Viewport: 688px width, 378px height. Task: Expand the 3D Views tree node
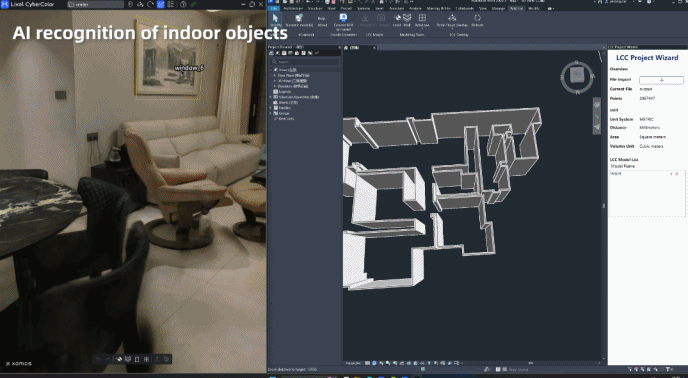point(275,81)
